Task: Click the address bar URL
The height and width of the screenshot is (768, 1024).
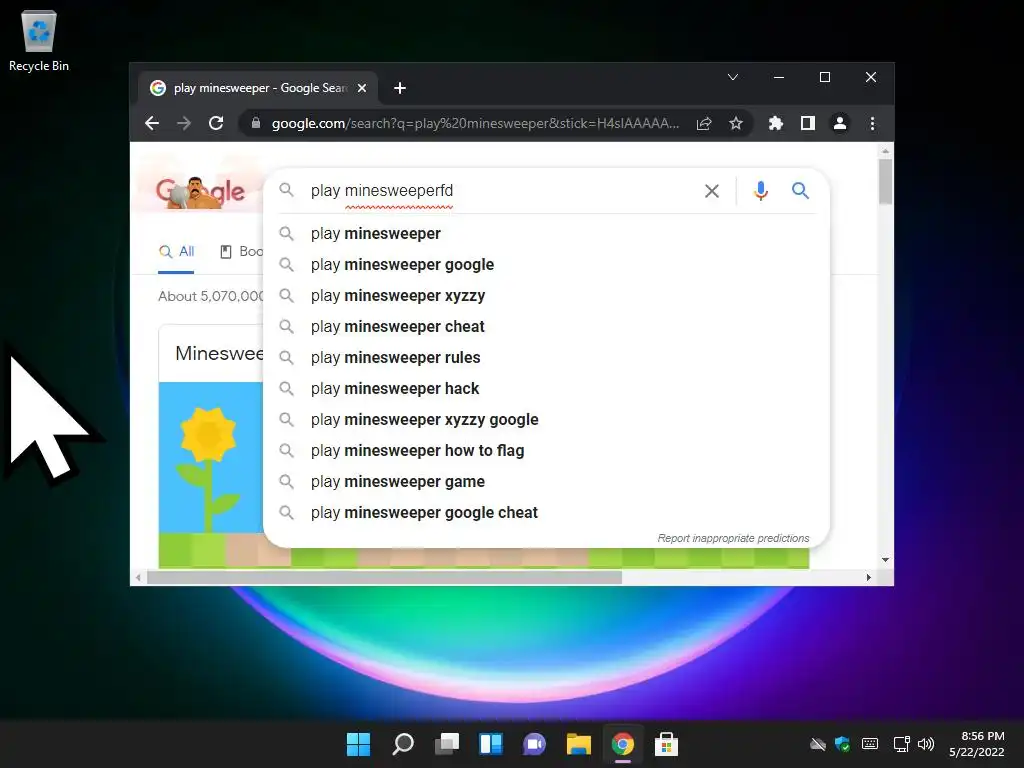Action: (x=475, y=123)
